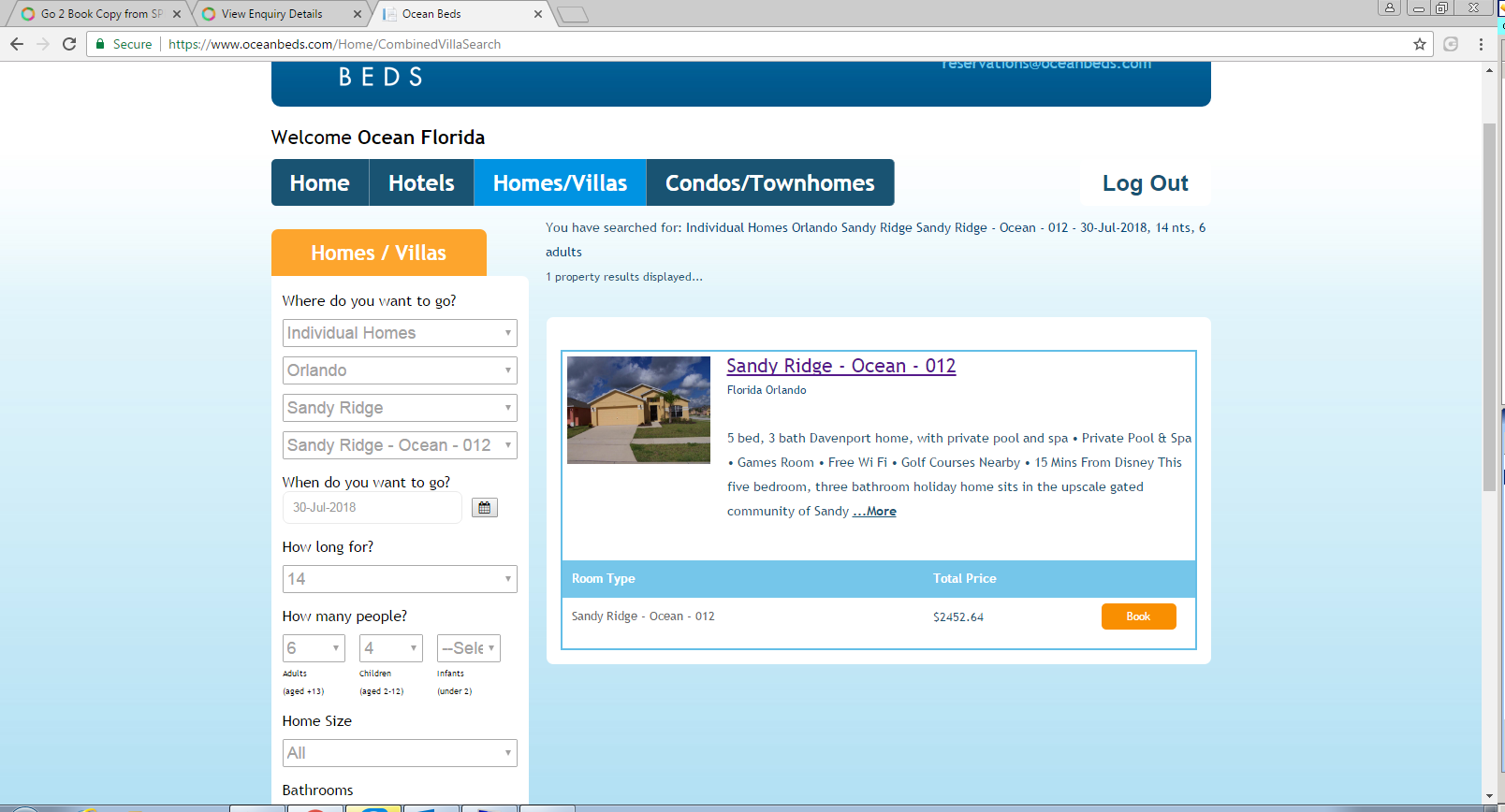Close the Ocean Beds tab
The image size is (1505, 812).
coord(537,14)
